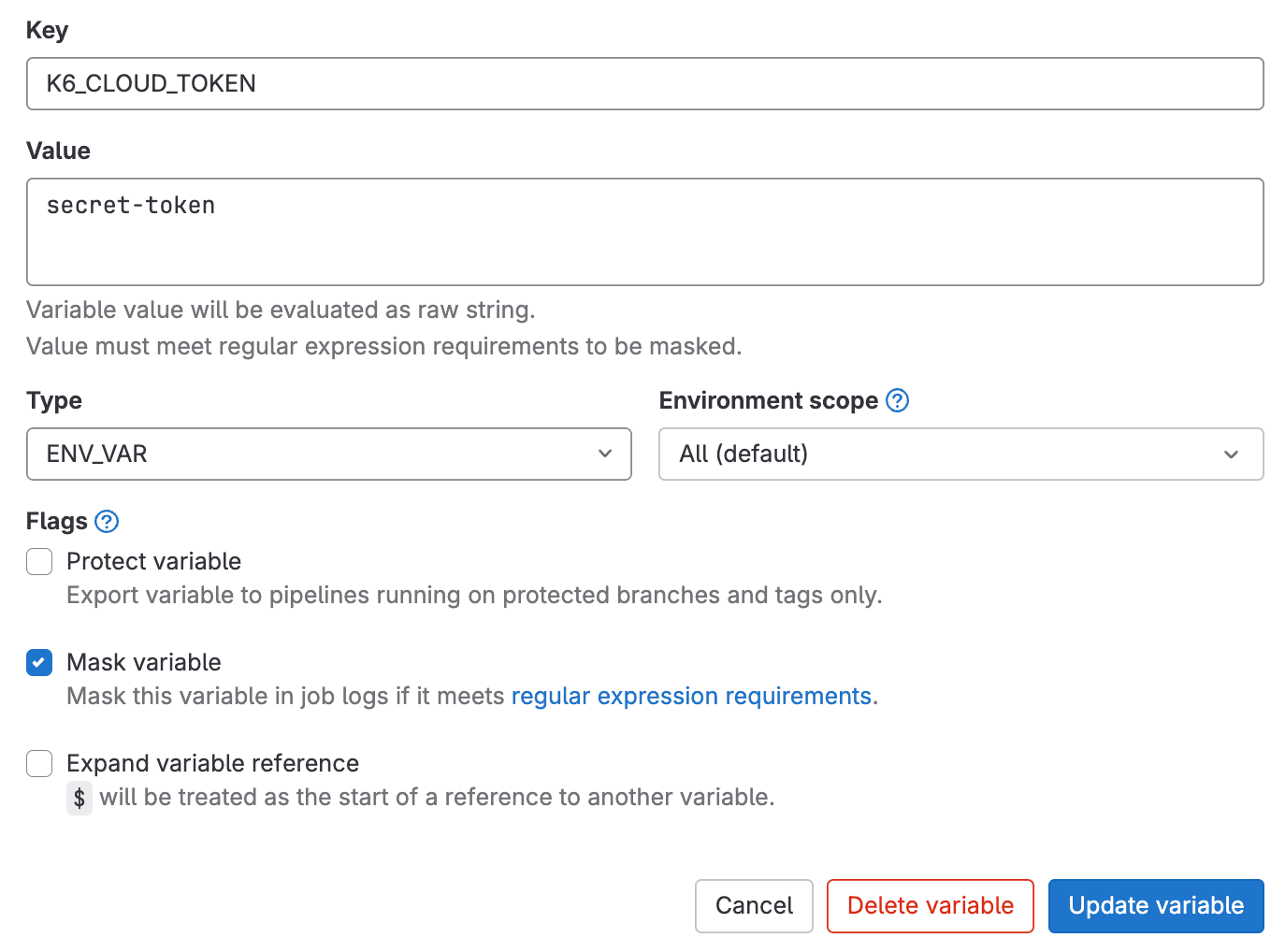Click the Update variable button

(x=1156, y=905)
